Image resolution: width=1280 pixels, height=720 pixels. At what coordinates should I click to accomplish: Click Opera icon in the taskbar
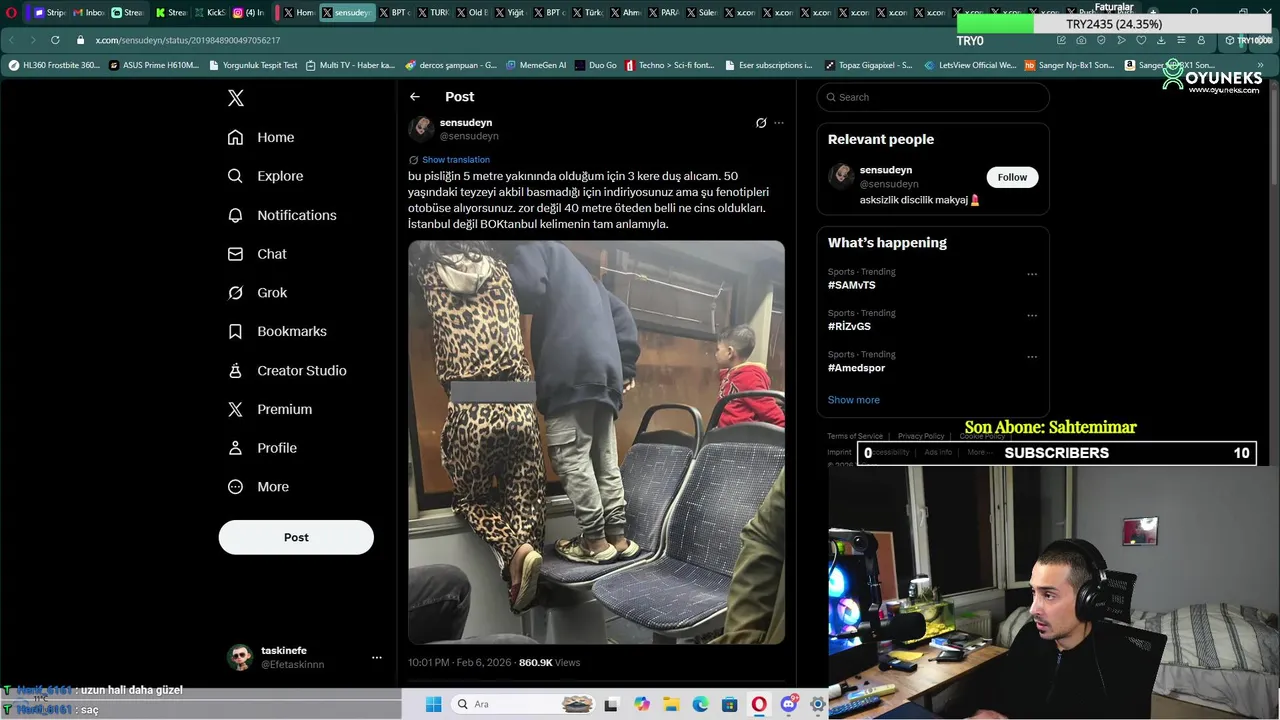(x=759, y=705)
